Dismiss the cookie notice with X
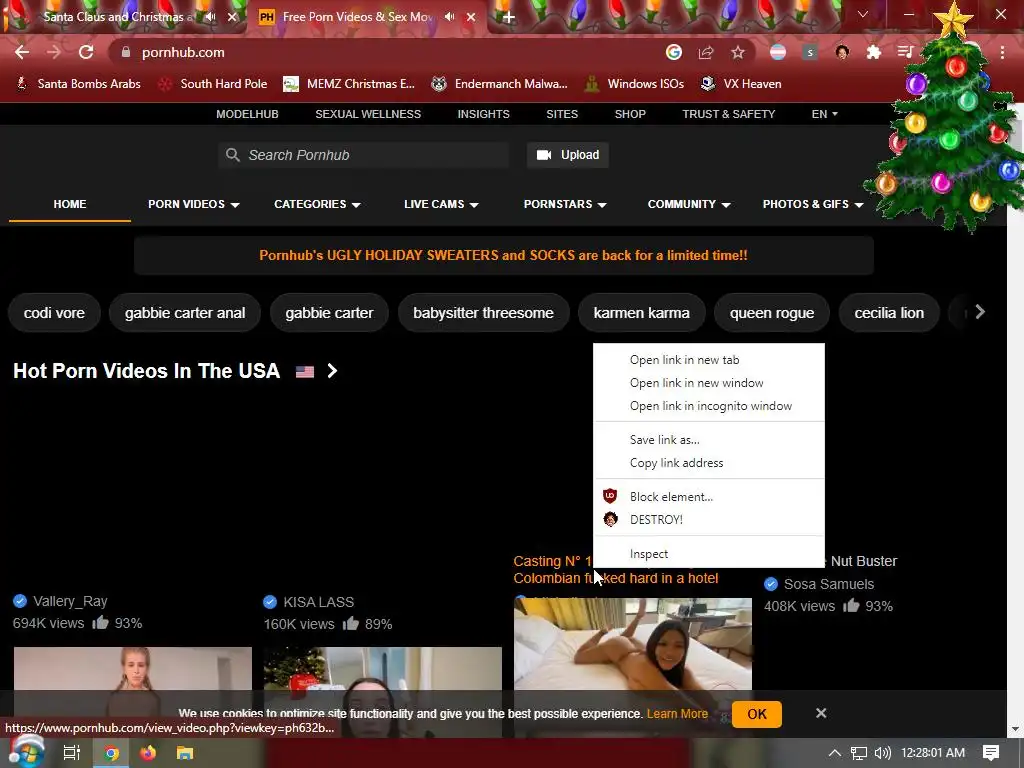Screen dimensions: 1024x768 point(821,713)
